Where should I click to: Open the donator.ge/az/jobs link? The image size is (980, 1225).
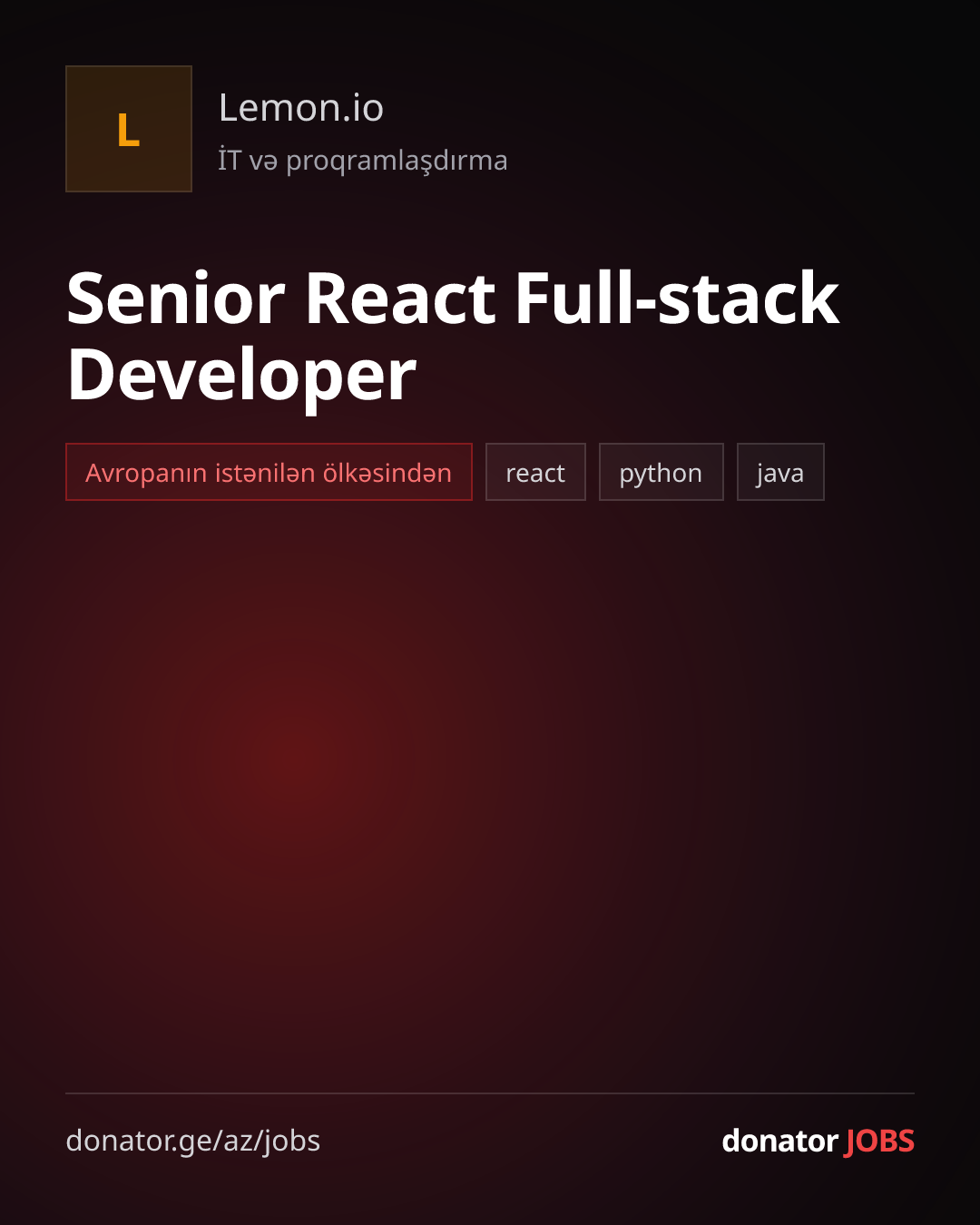[193, 1141]
